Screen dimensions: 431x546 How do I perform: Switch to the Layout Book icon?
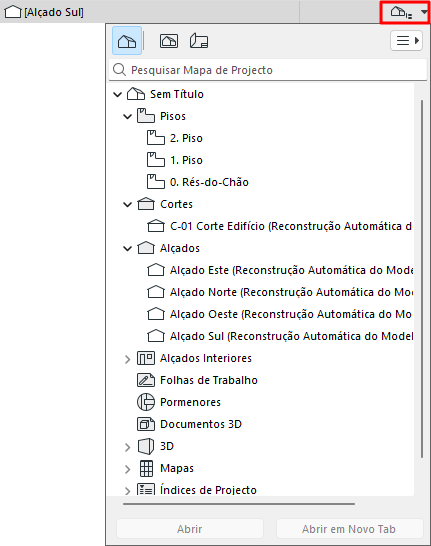(199, 41)
